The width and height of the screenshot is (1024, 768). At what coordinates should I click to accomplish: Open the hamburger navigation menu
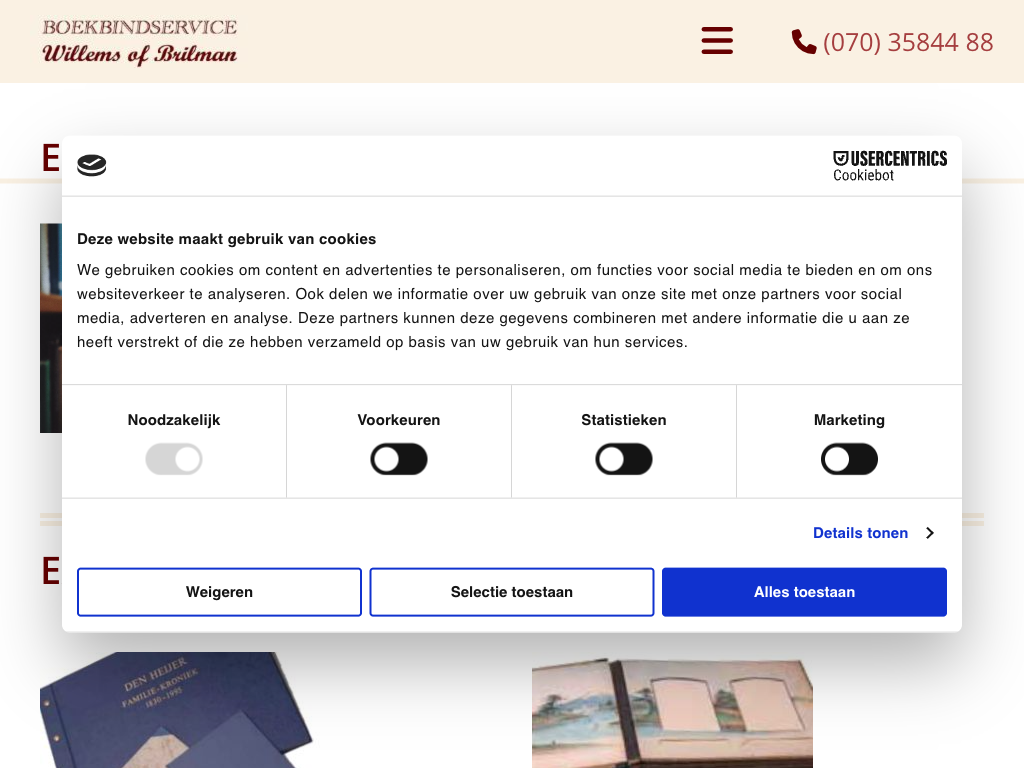(717, 40)
